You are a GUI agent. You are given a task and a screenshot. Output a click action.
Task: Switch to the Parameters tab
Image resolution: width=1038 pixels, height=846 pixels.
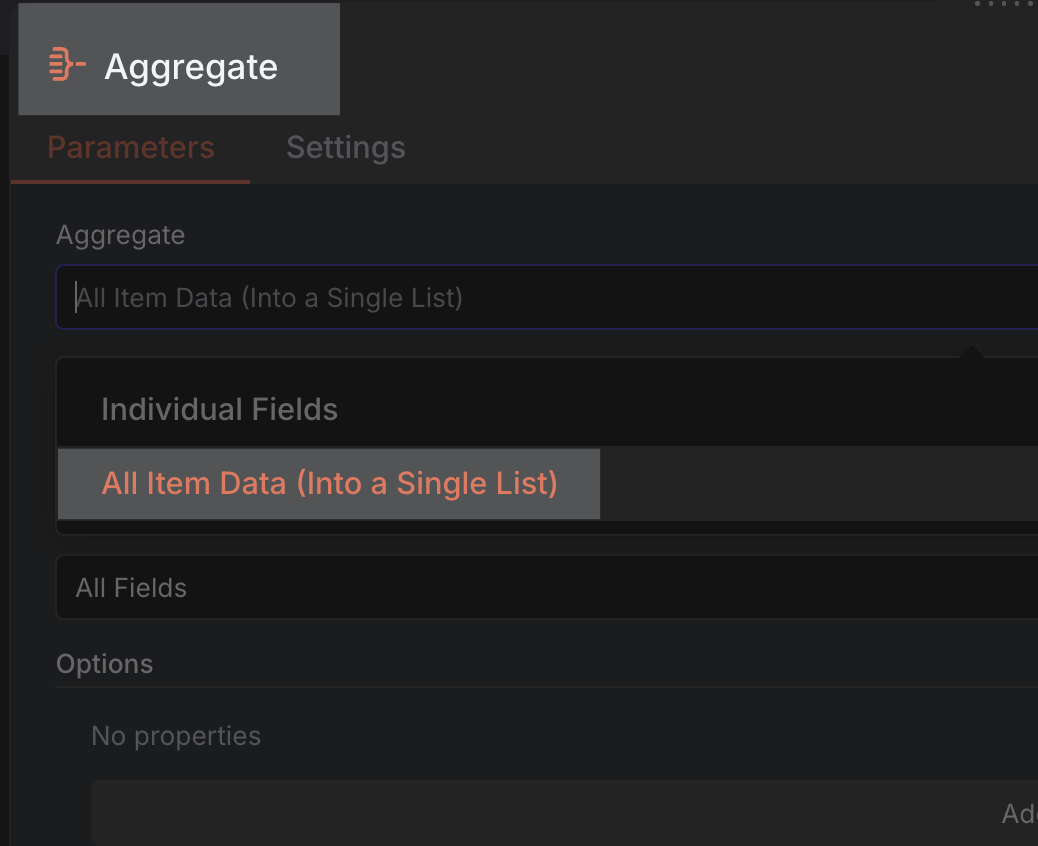pos(130,147)
